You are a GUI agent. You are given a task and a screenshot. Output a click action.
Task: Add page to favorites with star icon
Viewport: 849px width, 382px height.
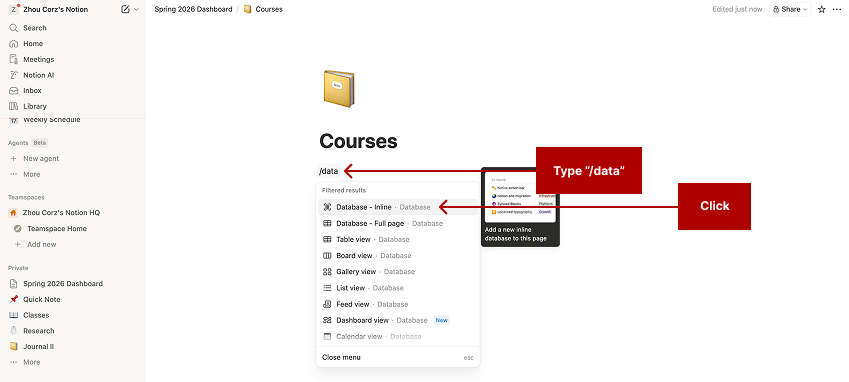[x=821, y=9]
